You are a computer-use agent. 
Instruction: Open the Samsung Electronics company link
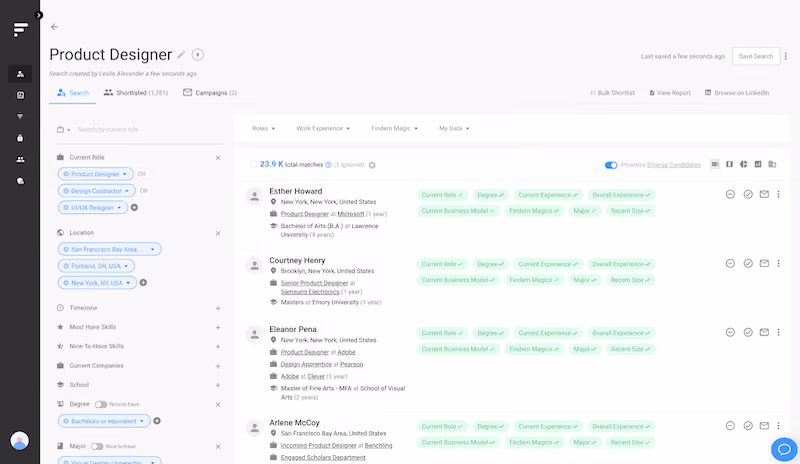point(310,292)
